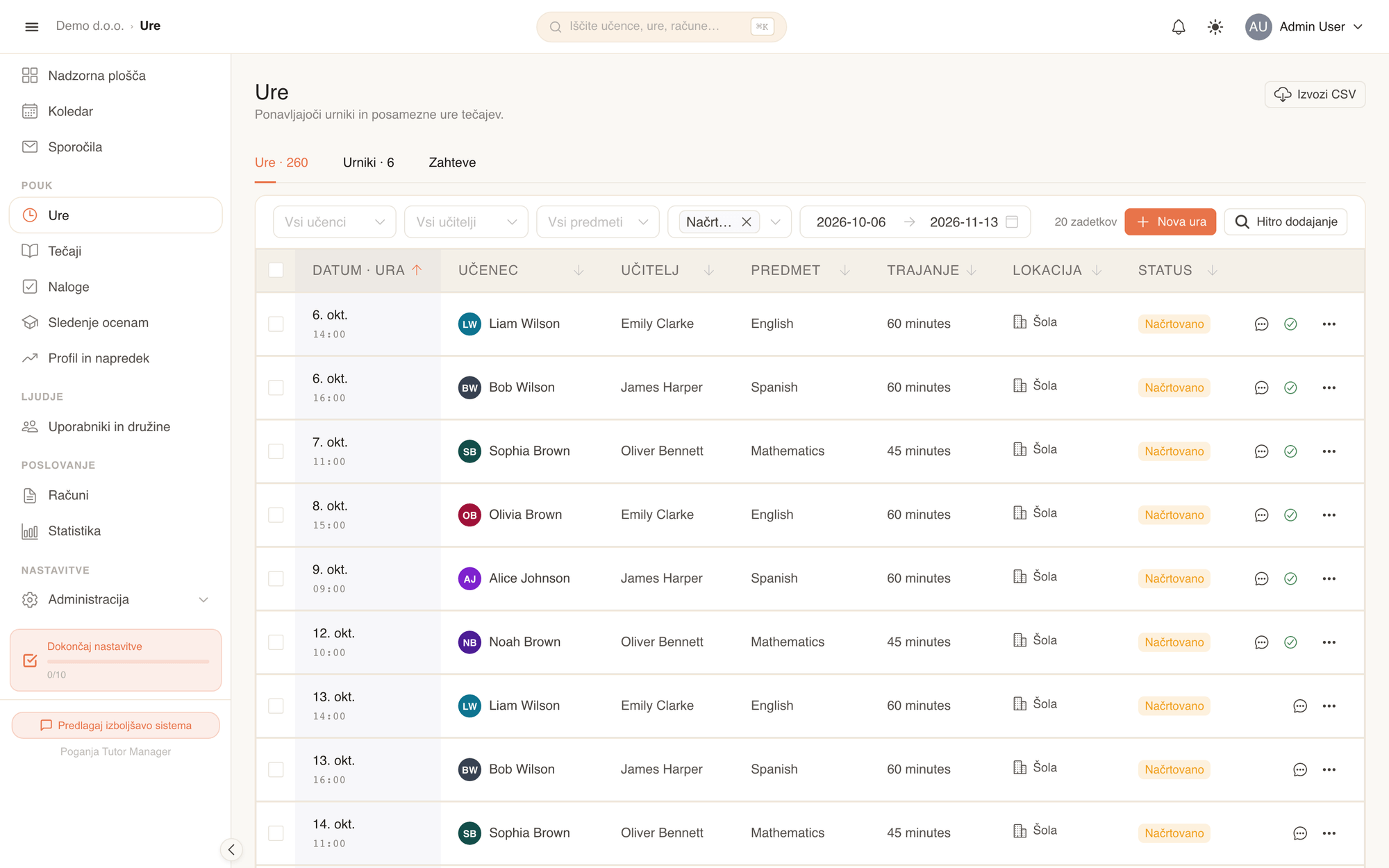The width and height of the screenshot is (1389, 868).
Task: Toggle the select-all checkbox in header
Action: tap(276, 270)
